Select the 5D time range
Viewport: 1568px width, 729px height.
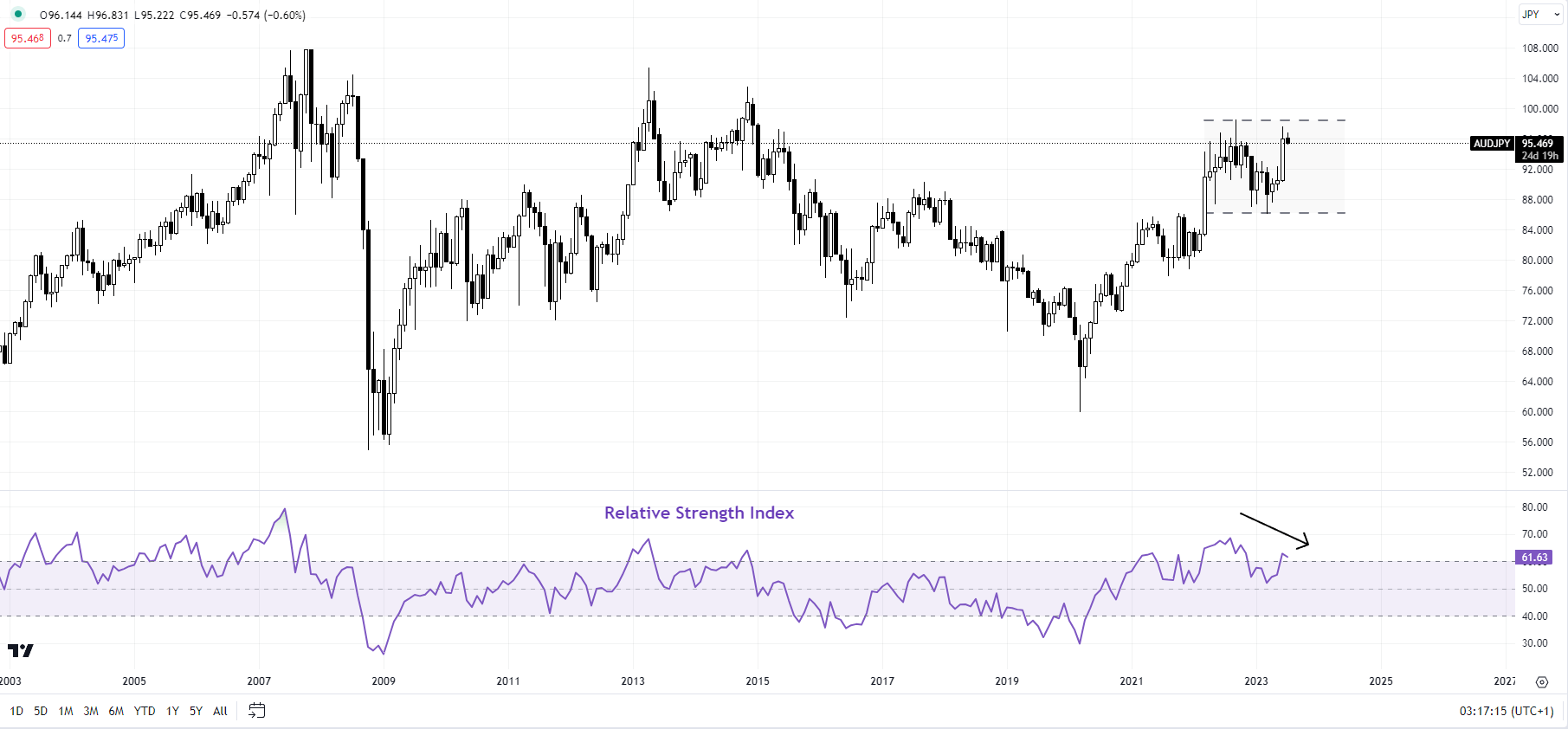click(x=41, y=711)
